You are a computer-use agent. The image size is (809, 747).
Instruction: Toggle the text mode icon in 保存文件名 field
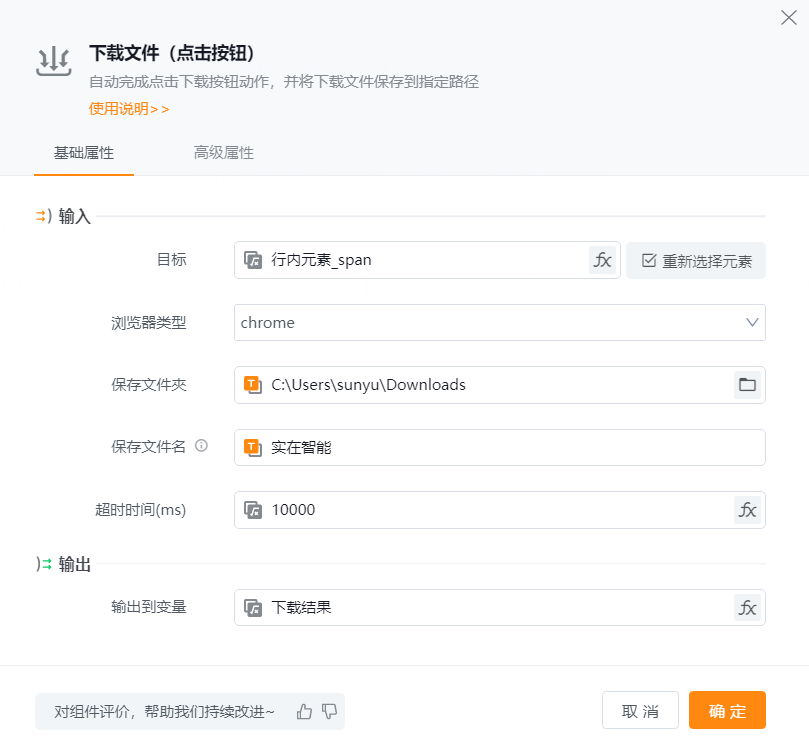[x=253, y=447]
